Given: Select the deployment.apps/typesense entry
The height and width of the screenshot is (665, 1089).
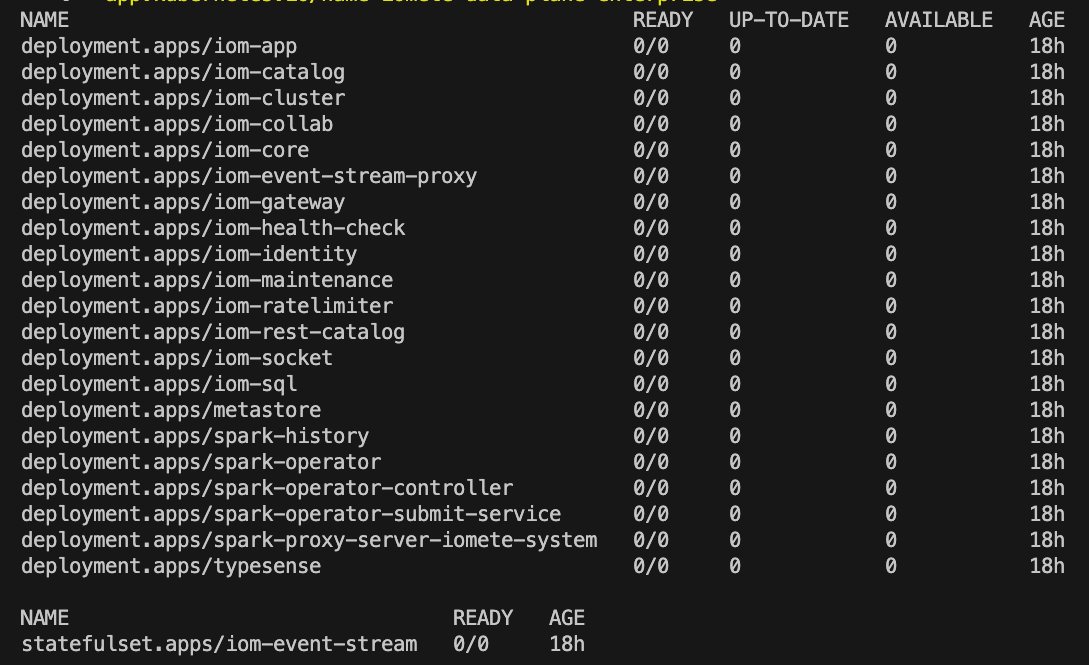Looking at the screenshot, I should [171, 566].
